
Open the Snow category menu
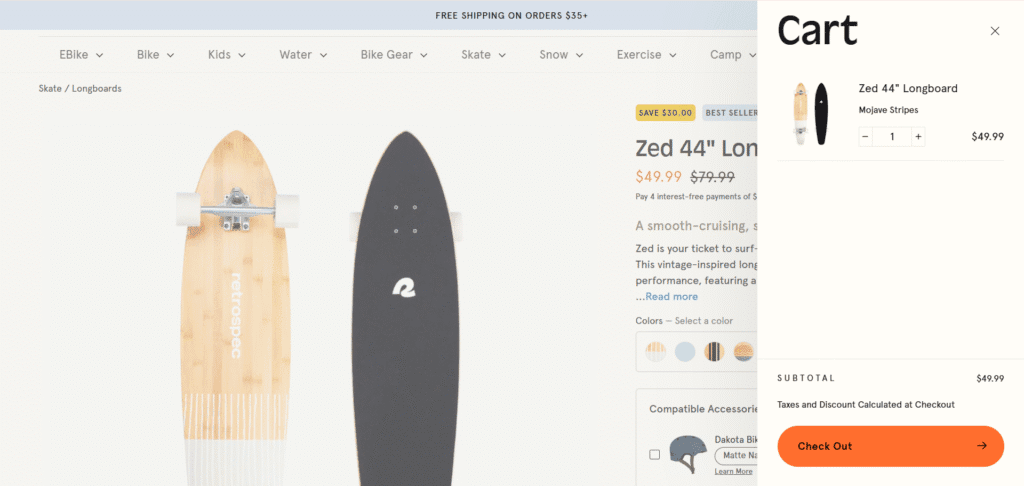coord(561,55)
